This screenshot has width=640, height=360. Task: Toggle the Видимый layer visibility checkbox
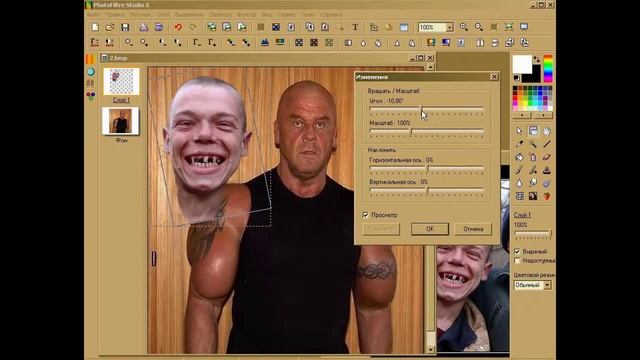(517, 251)
